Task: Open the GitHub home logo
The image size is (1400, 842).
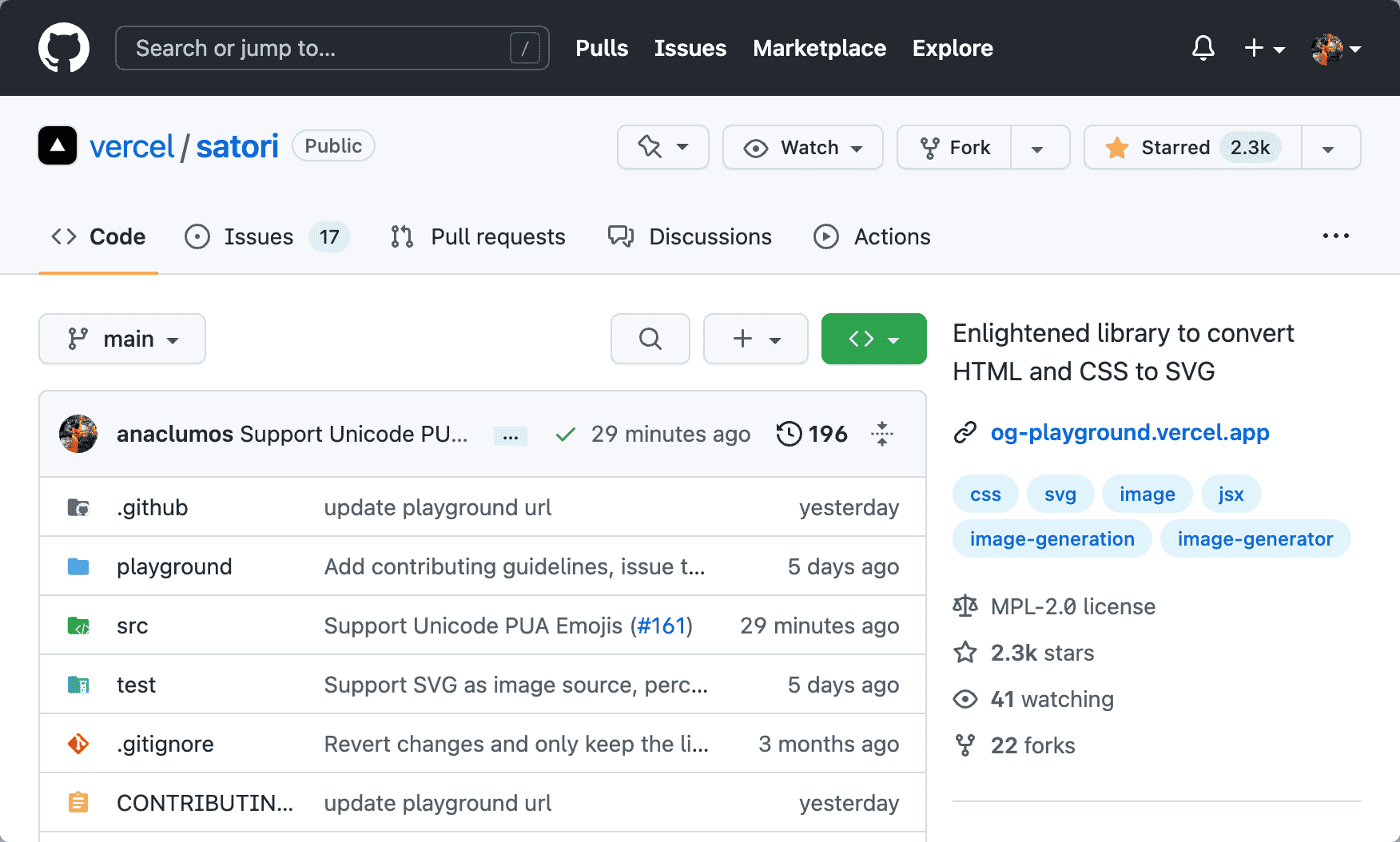Action: coord(64,47)
